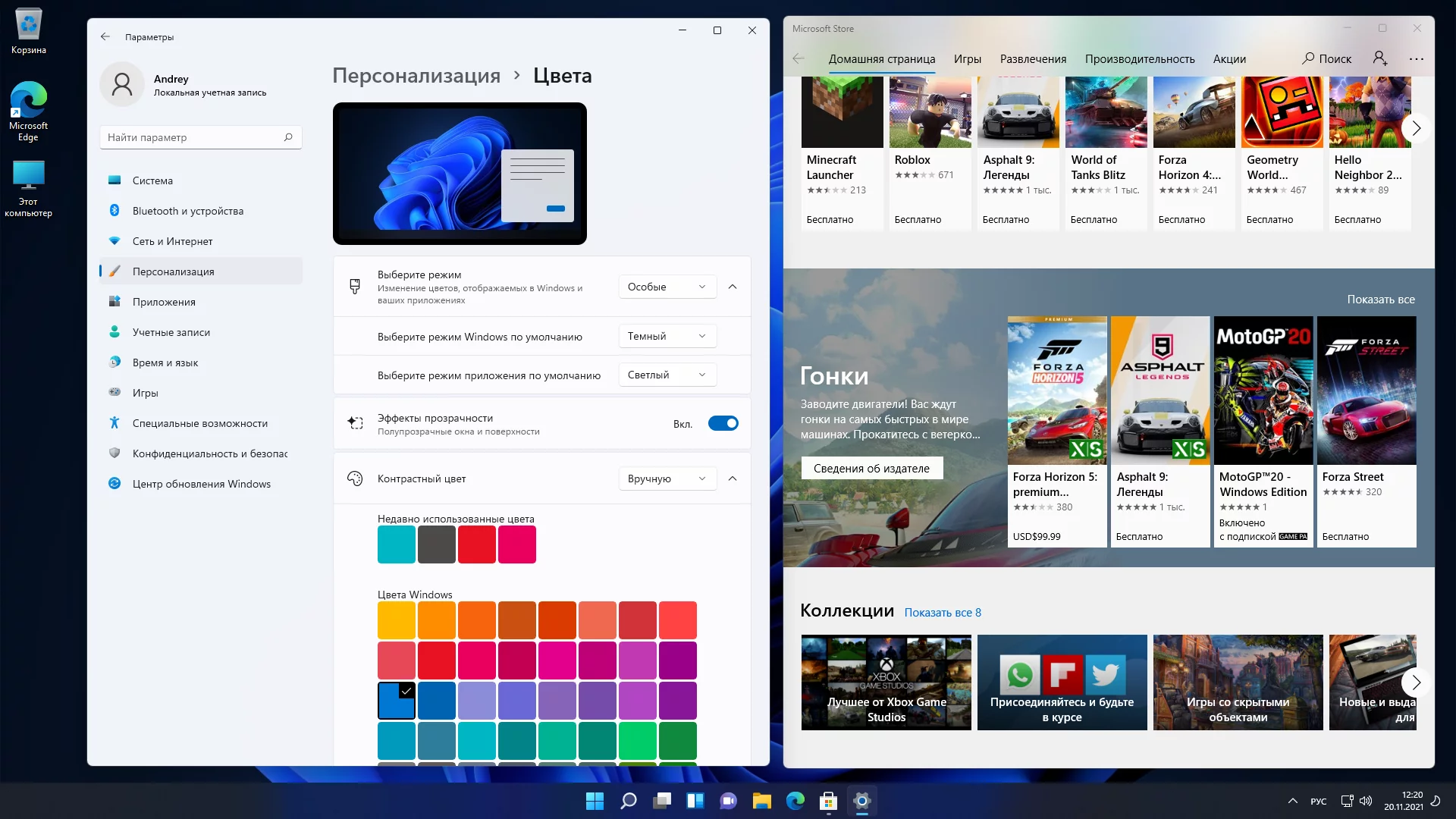Open the Развлечения tab in Store

point(1033,58)
